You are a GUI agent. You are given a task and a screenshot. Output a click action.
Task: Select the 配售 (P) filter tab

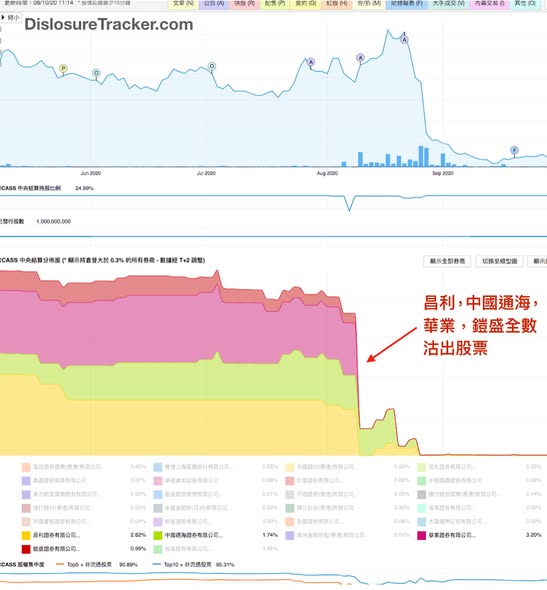click(275, 4)
